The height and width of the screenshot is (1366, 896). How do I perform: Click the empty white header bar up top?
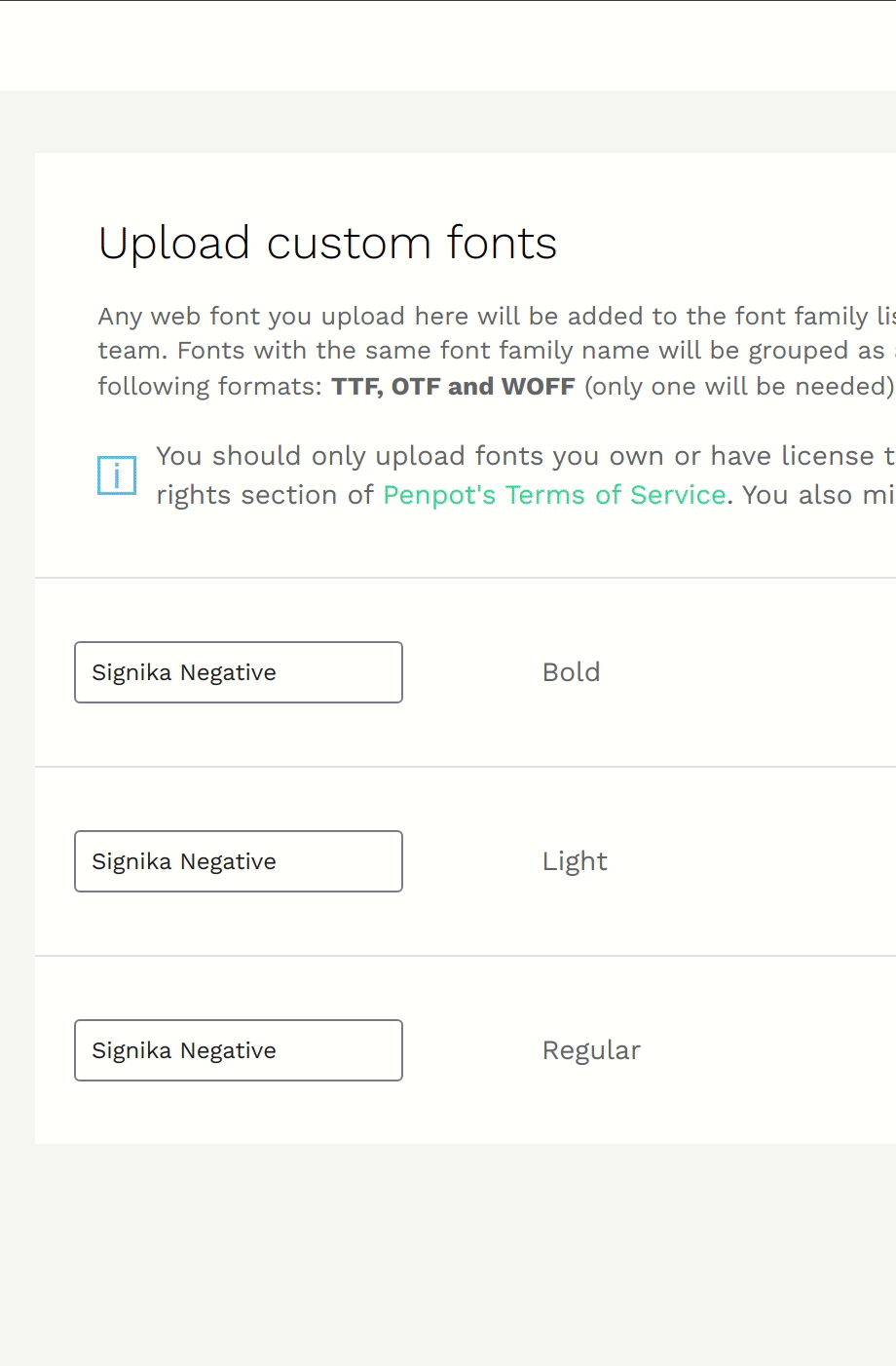448,46
